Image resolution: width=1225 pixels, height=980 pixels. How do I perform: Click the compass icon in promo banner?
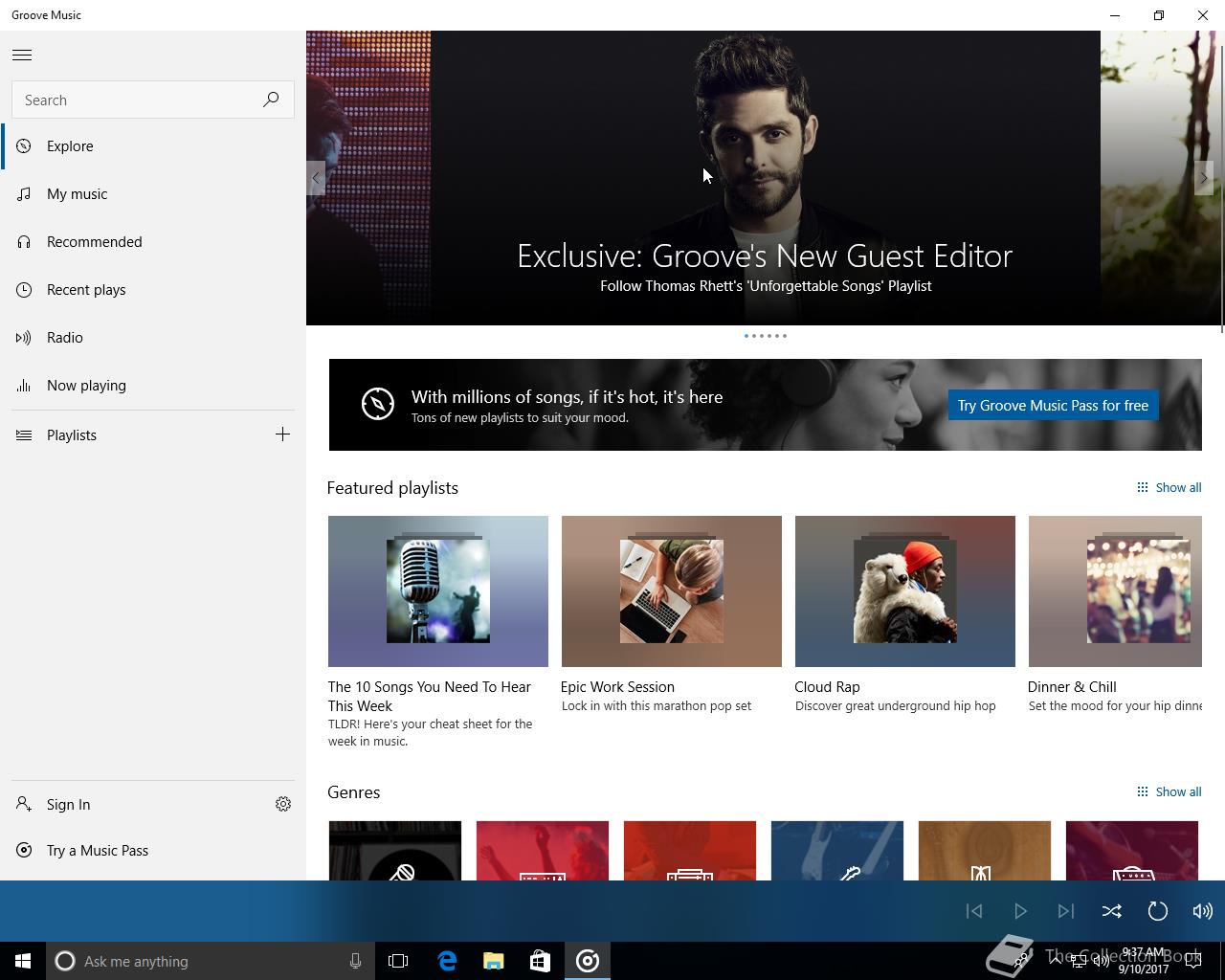pos(378,404)
